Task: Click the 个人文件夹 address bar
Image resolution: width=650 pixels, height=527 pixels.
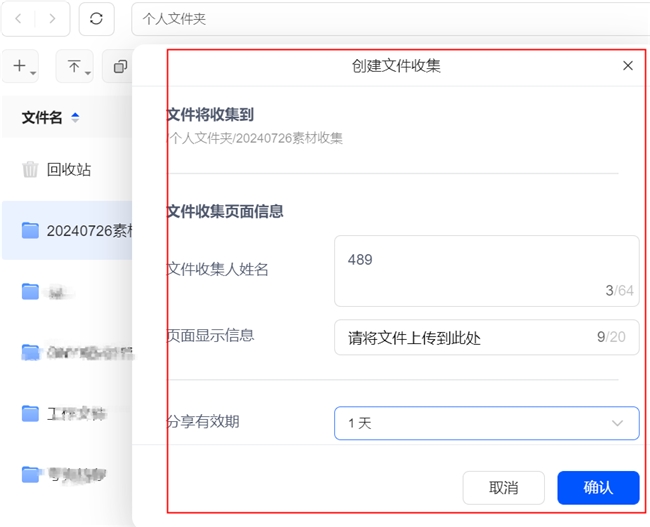Action: pos(390,19)
